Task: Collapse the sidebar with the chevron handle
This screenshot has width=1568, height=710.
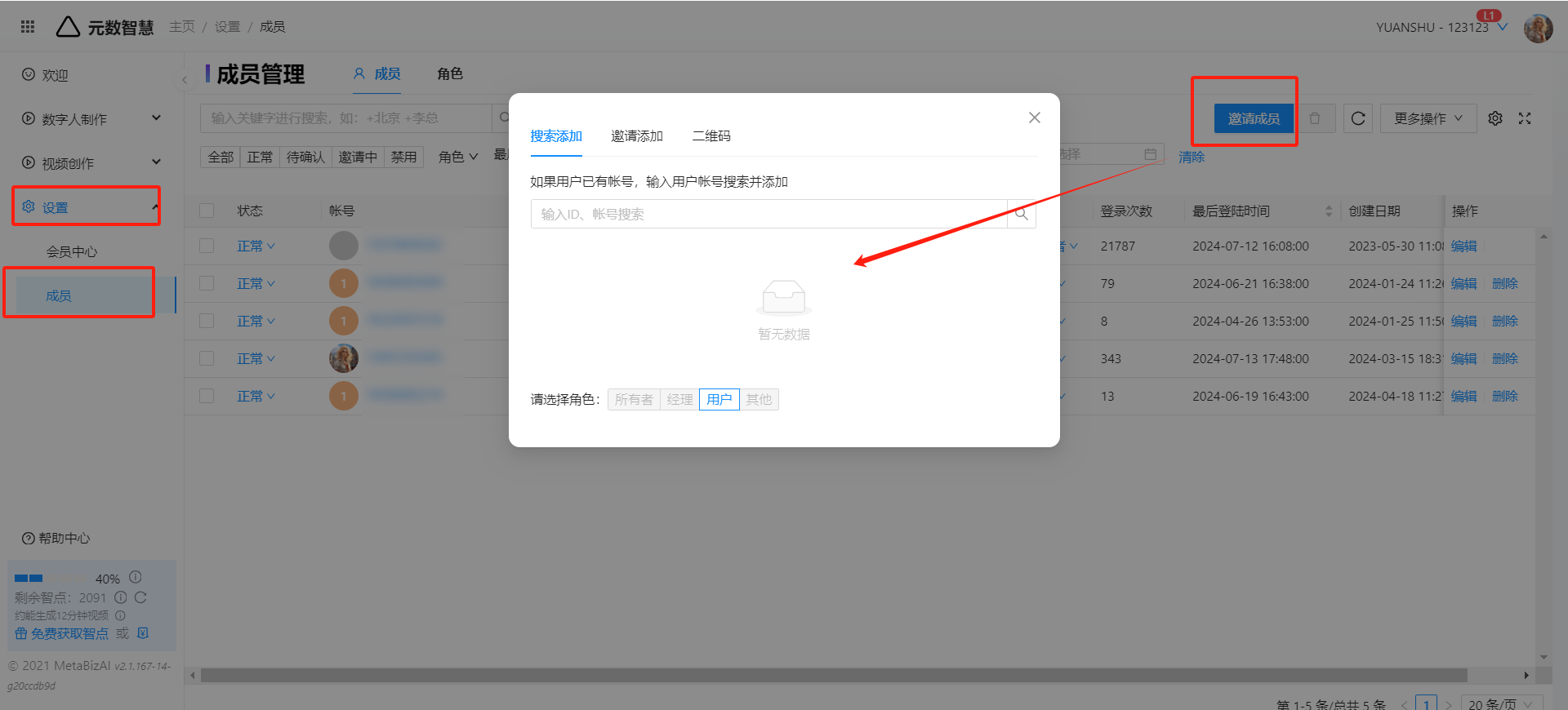Action: (185, 80)
